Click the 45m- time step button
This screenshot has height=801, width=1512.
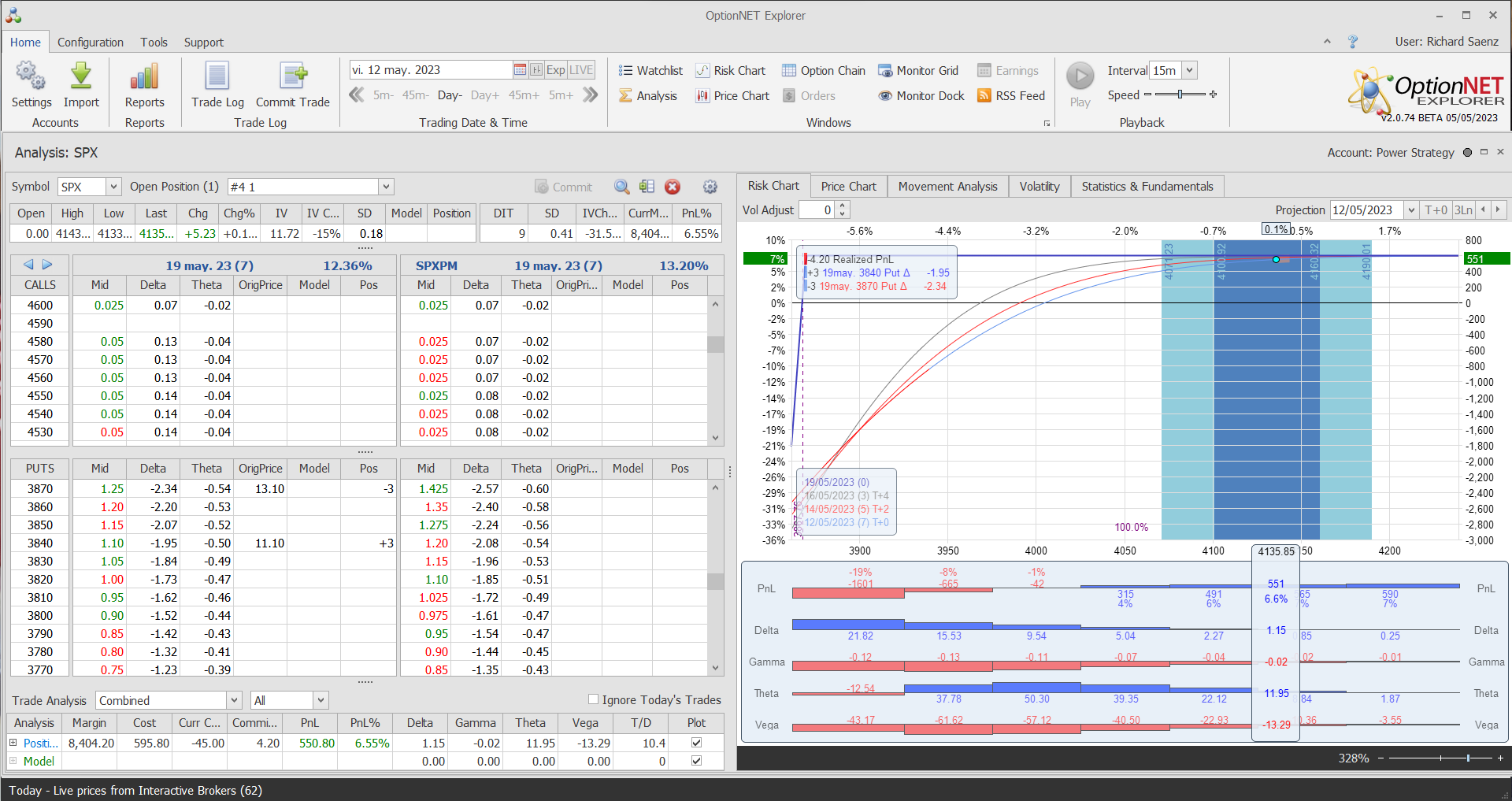[415, 95]
